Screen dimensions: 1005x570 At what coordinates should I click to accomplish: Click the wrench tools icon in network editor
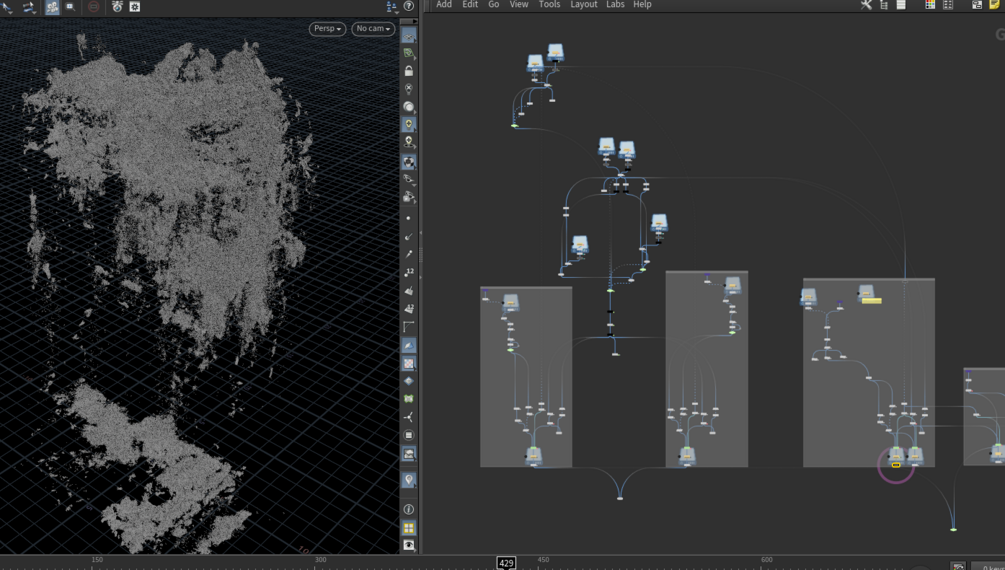(866, 5)
